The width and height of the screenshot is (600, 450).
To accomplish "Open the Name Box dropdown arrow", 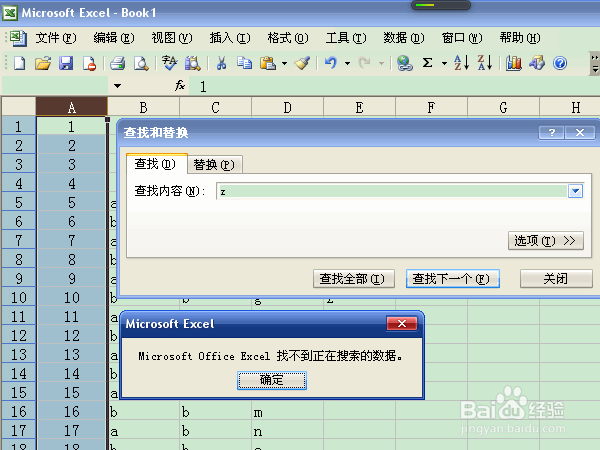I will coord(117,86).
